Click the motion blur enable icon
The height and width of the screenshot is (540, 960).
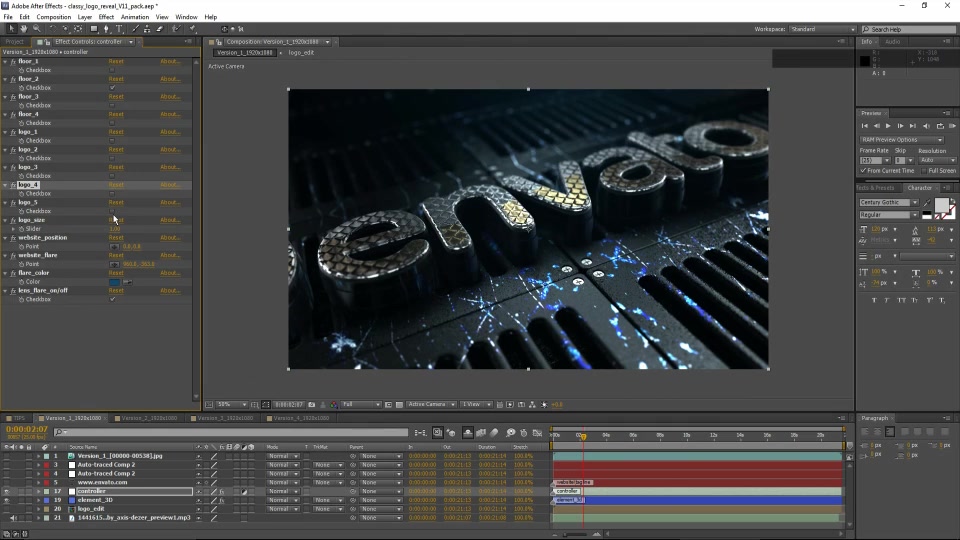494,433
